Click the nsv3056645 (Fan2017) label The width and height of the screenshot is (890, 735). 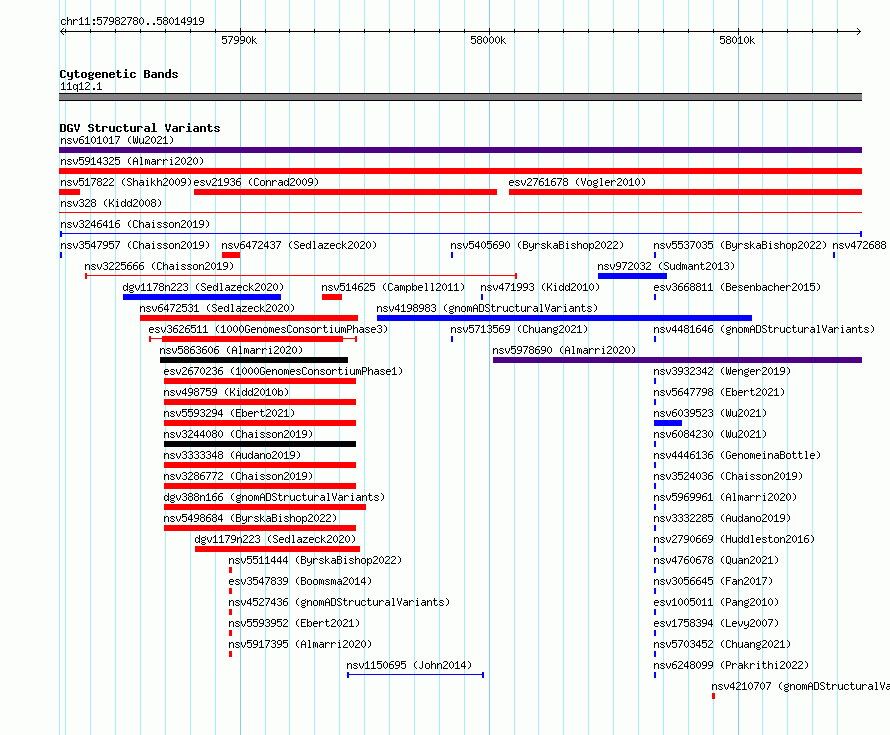(713, 581)
